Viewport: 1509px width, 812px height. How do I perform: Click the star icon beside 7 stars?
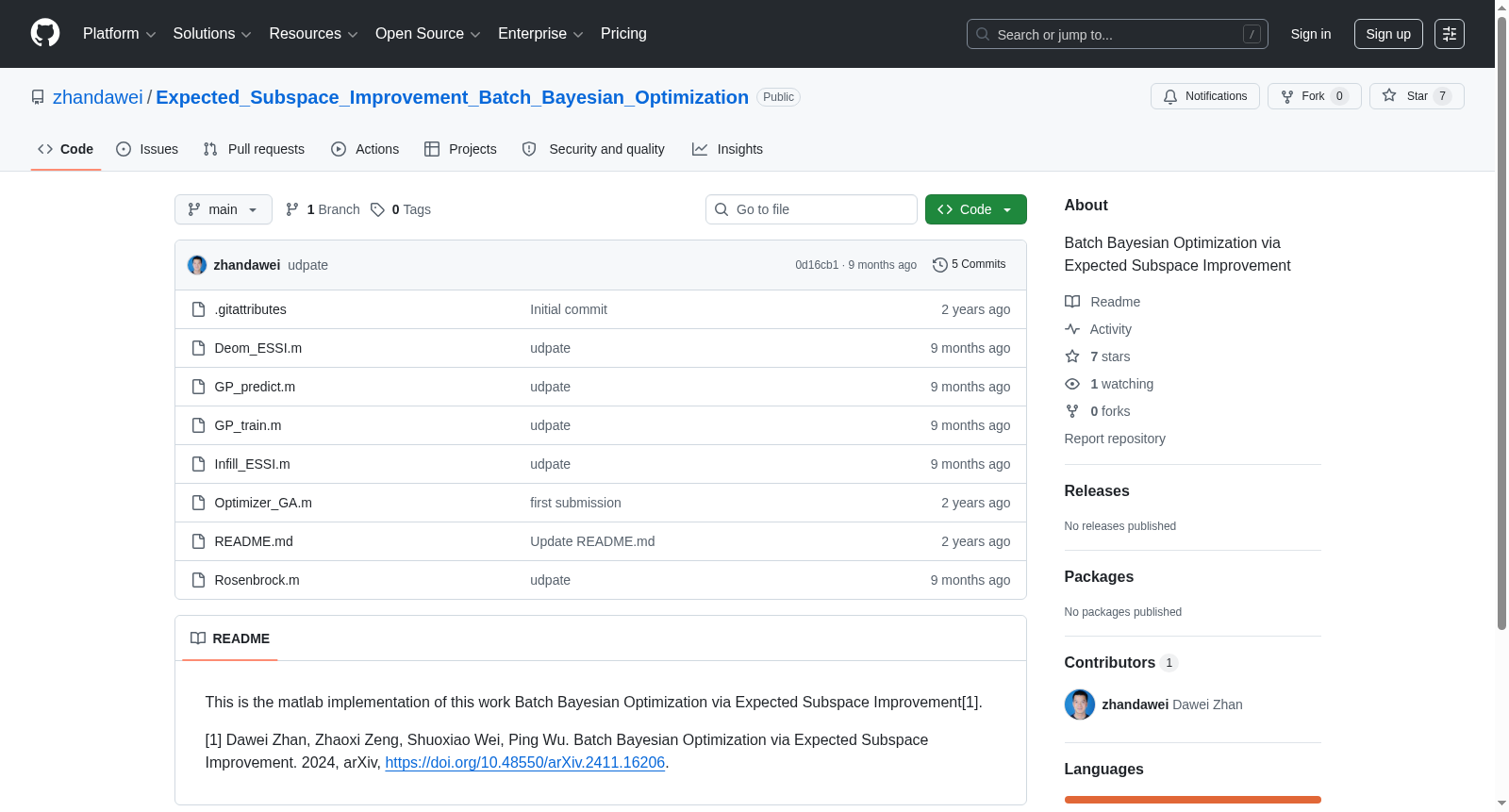[1072, 356]
